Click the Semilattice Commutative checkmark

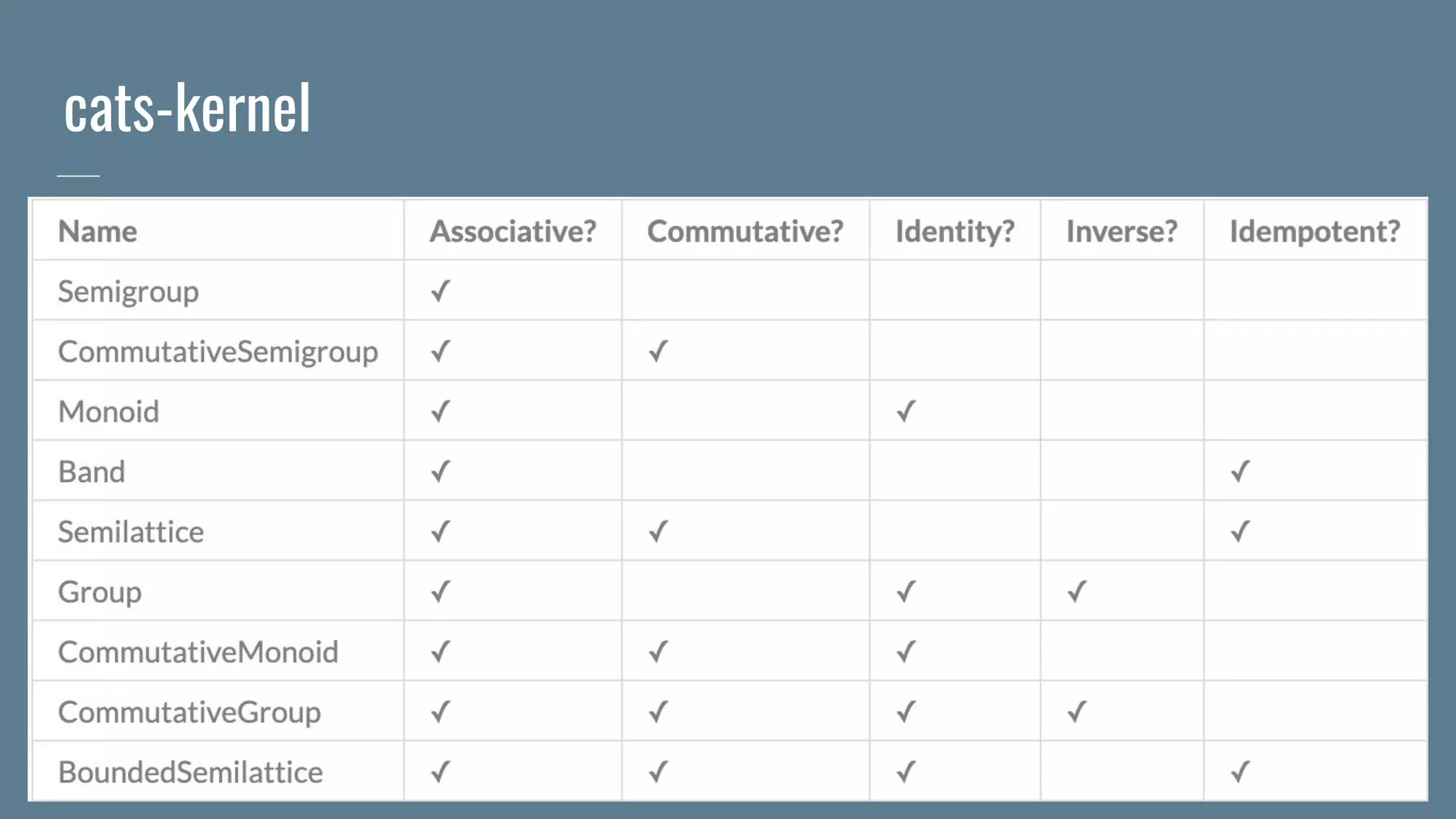(x=658, y=531)
